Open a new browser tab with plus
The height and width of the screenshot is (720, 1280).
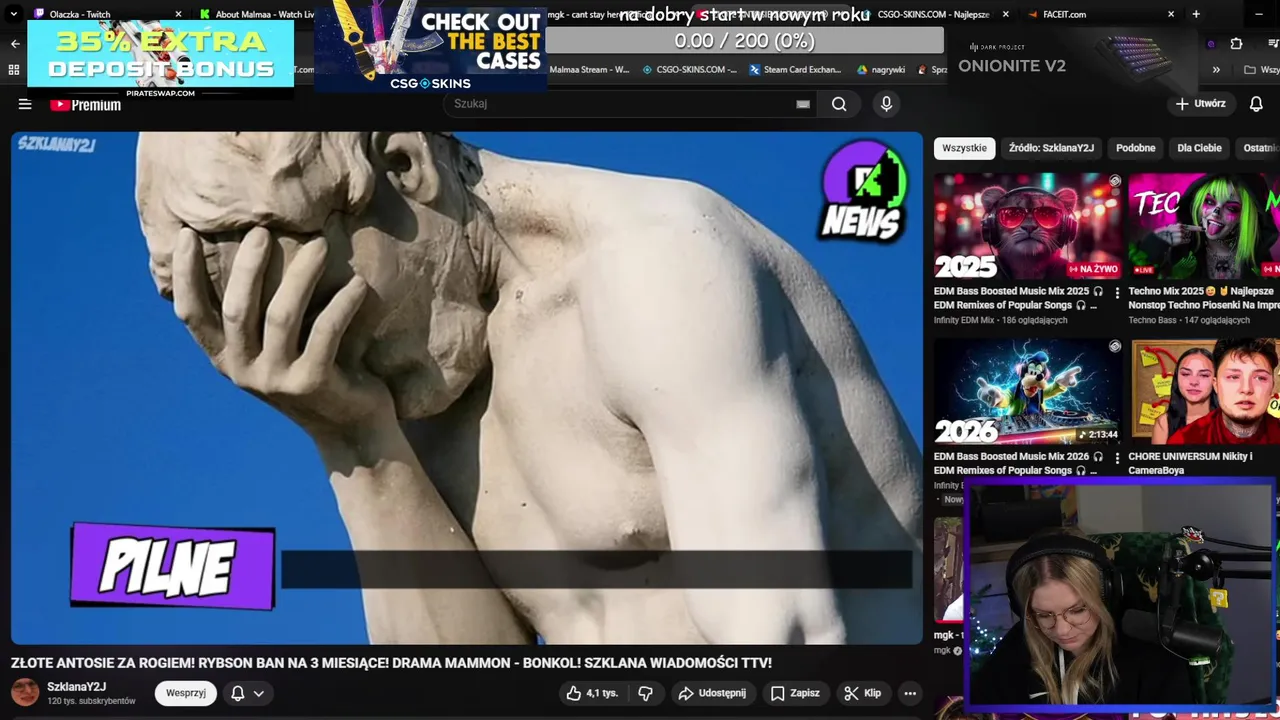point(1196,14)
